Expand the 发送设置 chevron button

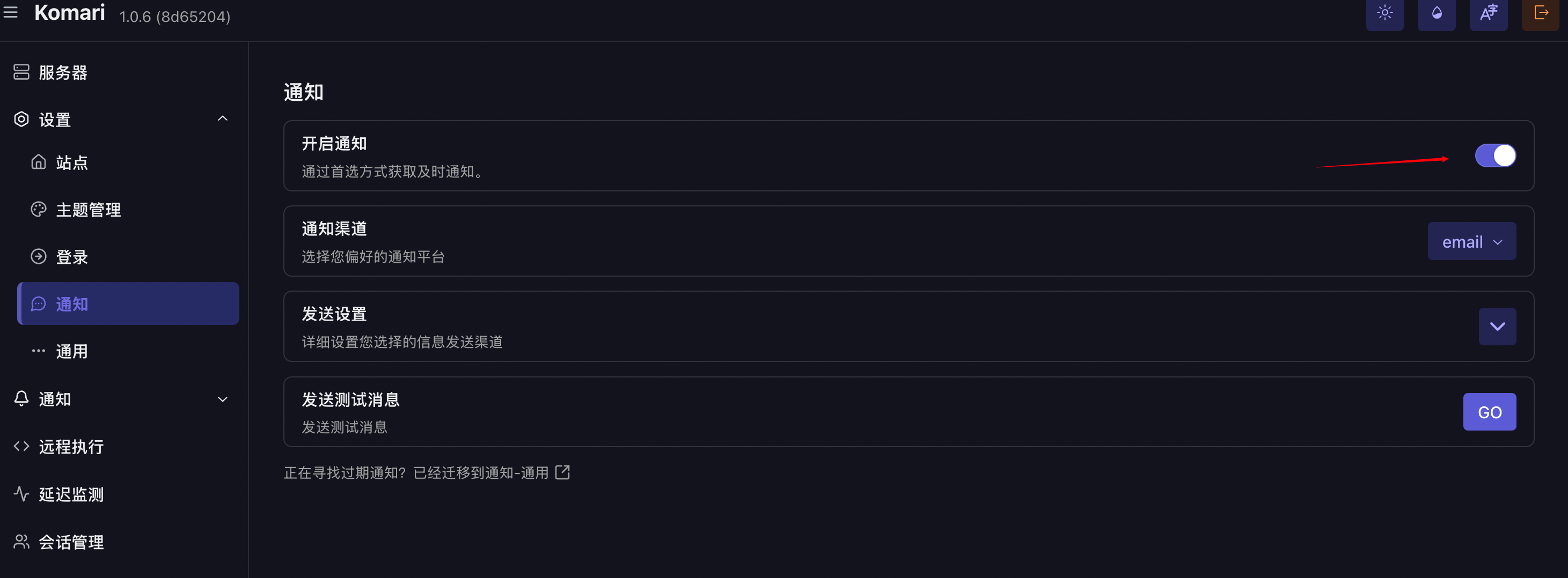click(1497, 327)
